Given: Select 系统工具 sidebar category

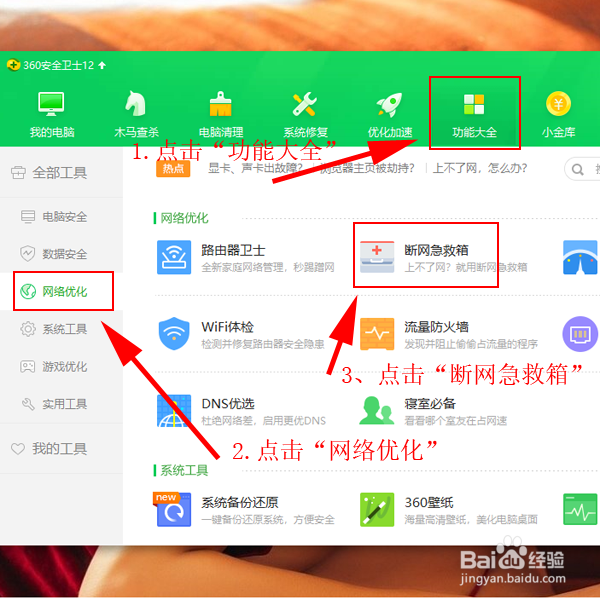Looking at the screenshot, I should pyautogui.click(x=61, y=329).
